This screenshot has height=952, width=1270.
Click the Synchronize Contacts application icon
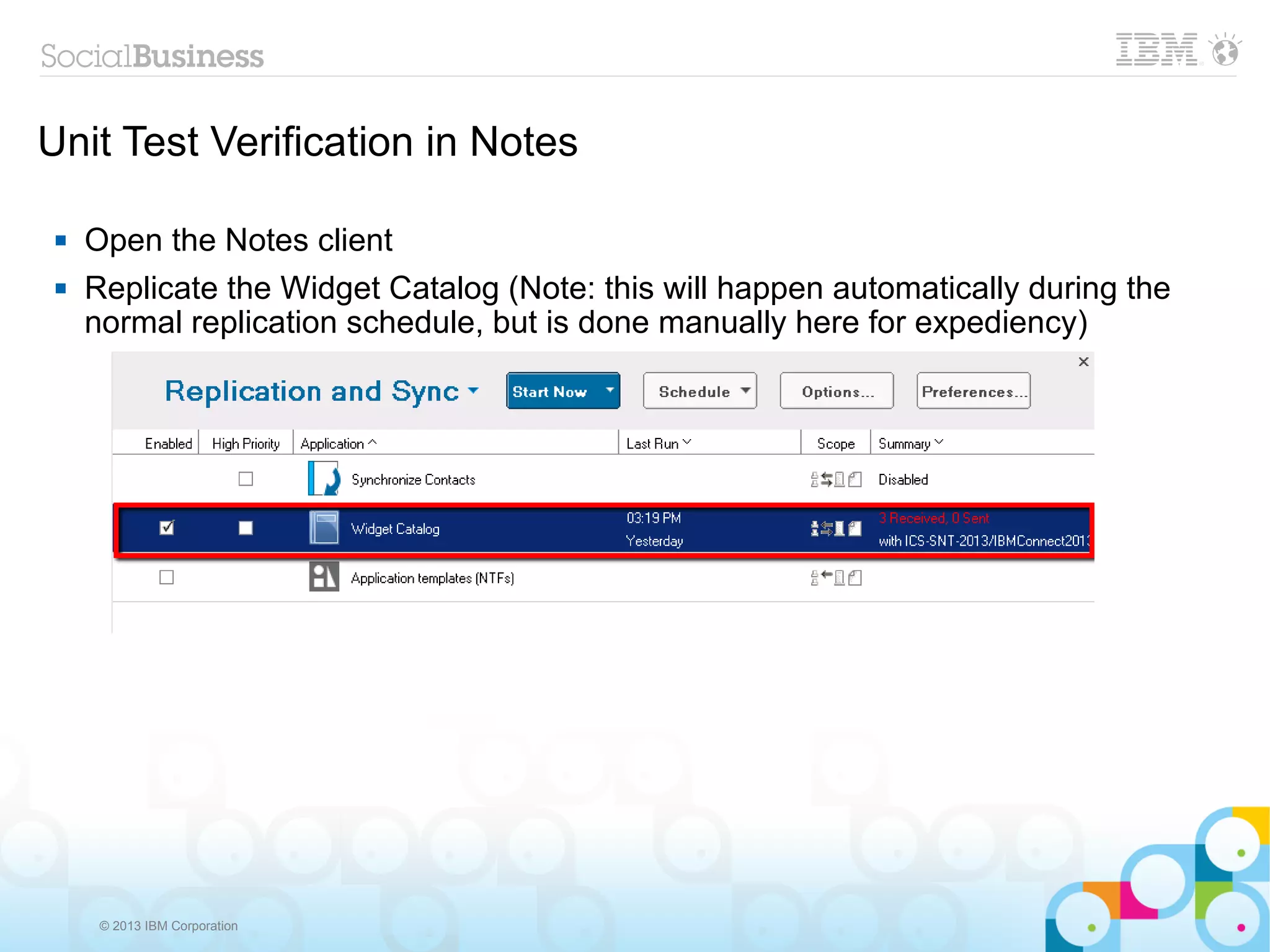click(324, 478)
